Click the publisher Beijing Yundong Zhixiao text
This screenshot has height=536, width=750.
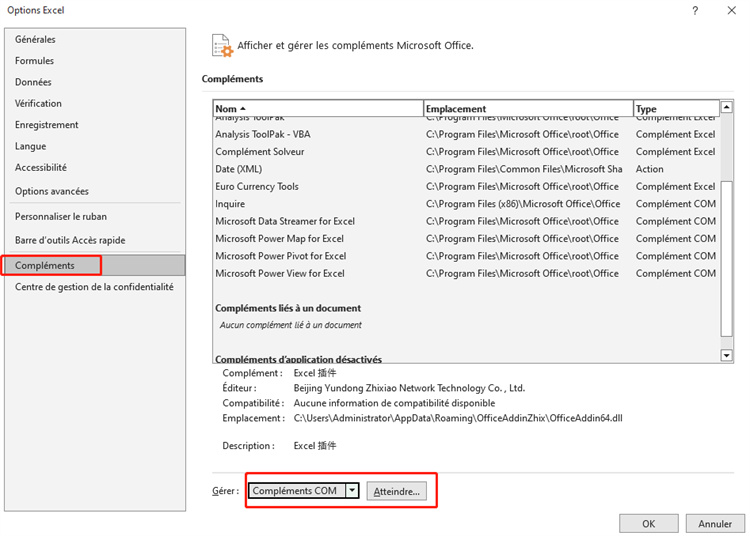409,388
